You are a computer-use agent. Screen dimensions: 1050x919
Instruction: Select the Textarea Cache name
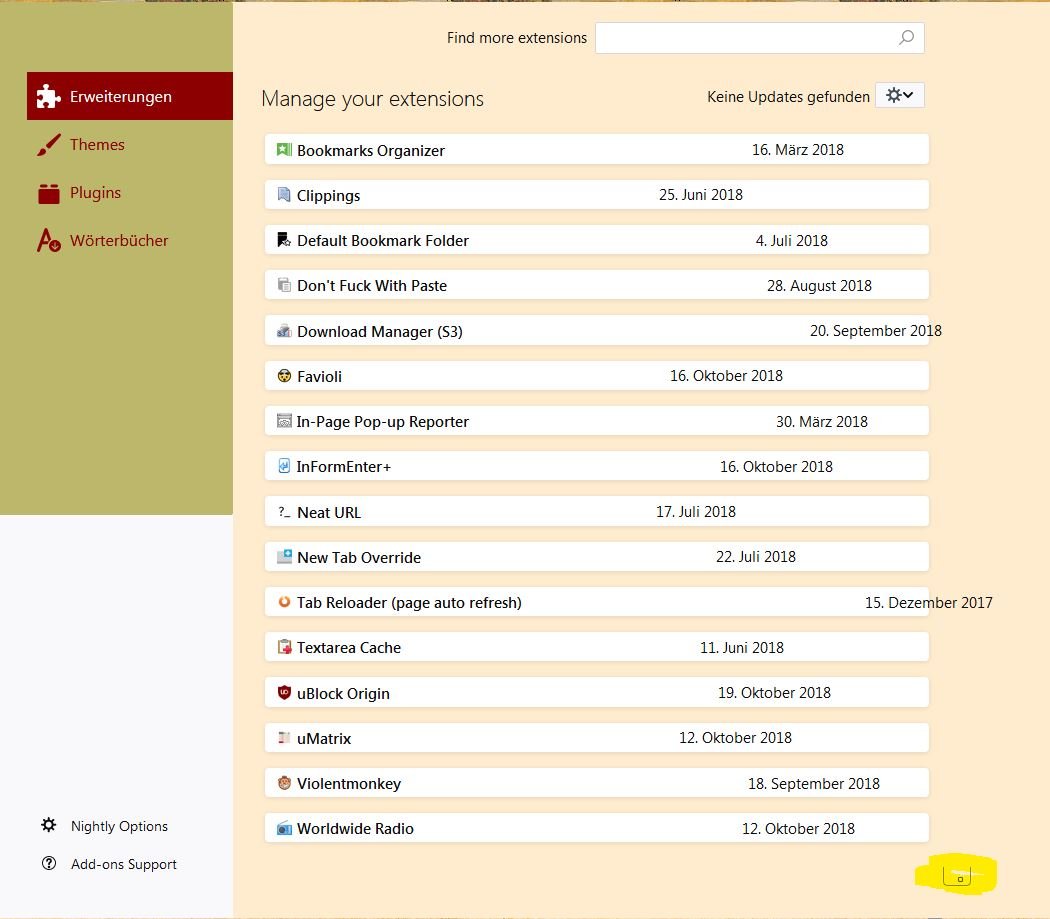click(349, 648)
